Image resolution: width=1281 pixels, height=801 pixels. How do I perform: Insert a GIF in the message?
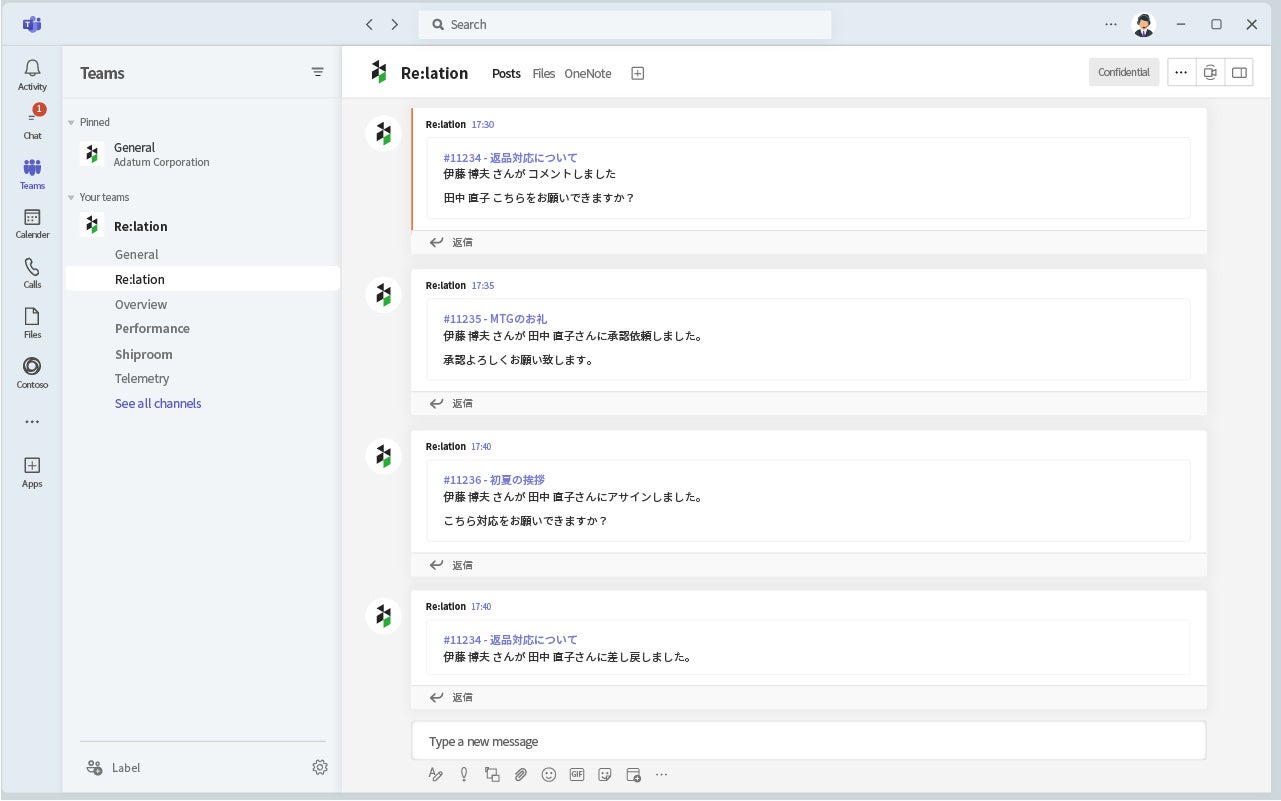click(576, 774)
